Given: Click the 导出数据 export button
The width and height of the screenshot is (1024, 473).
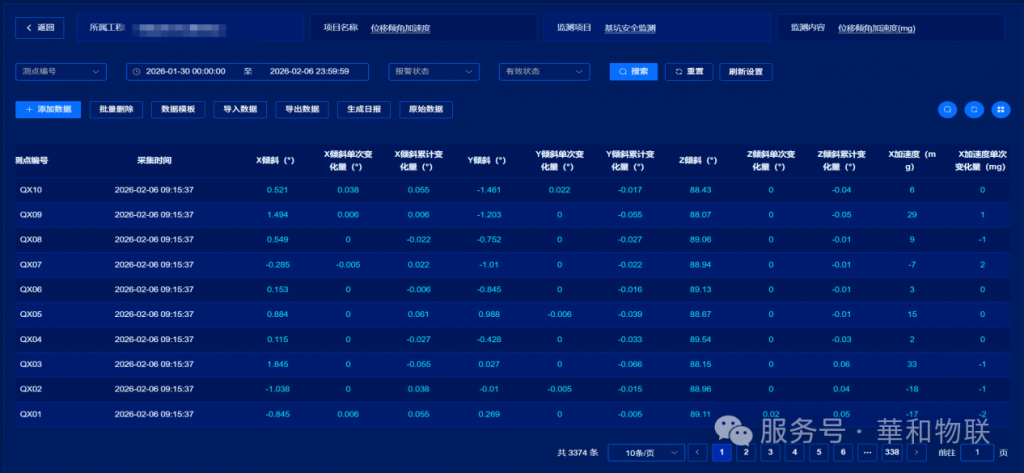Looking at the screenshot, I should (302, 110).
